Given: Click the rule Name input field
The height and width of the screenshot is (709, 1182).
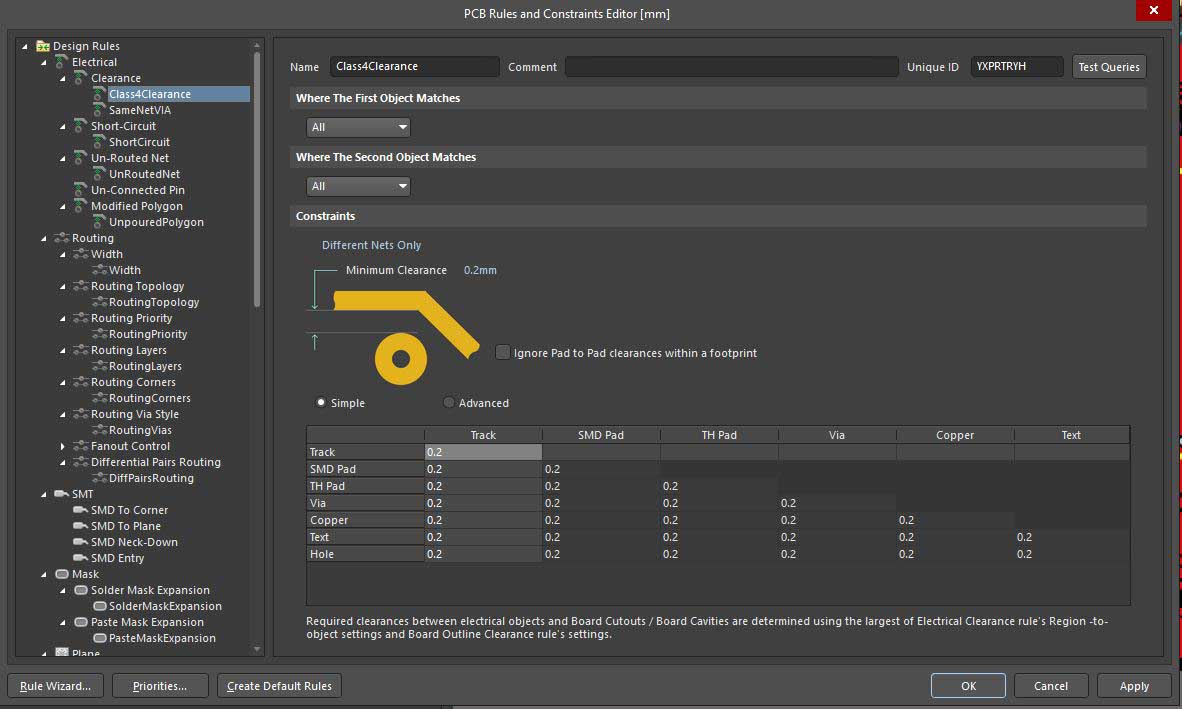Looking at the screenshot, I should pos(414,67).
